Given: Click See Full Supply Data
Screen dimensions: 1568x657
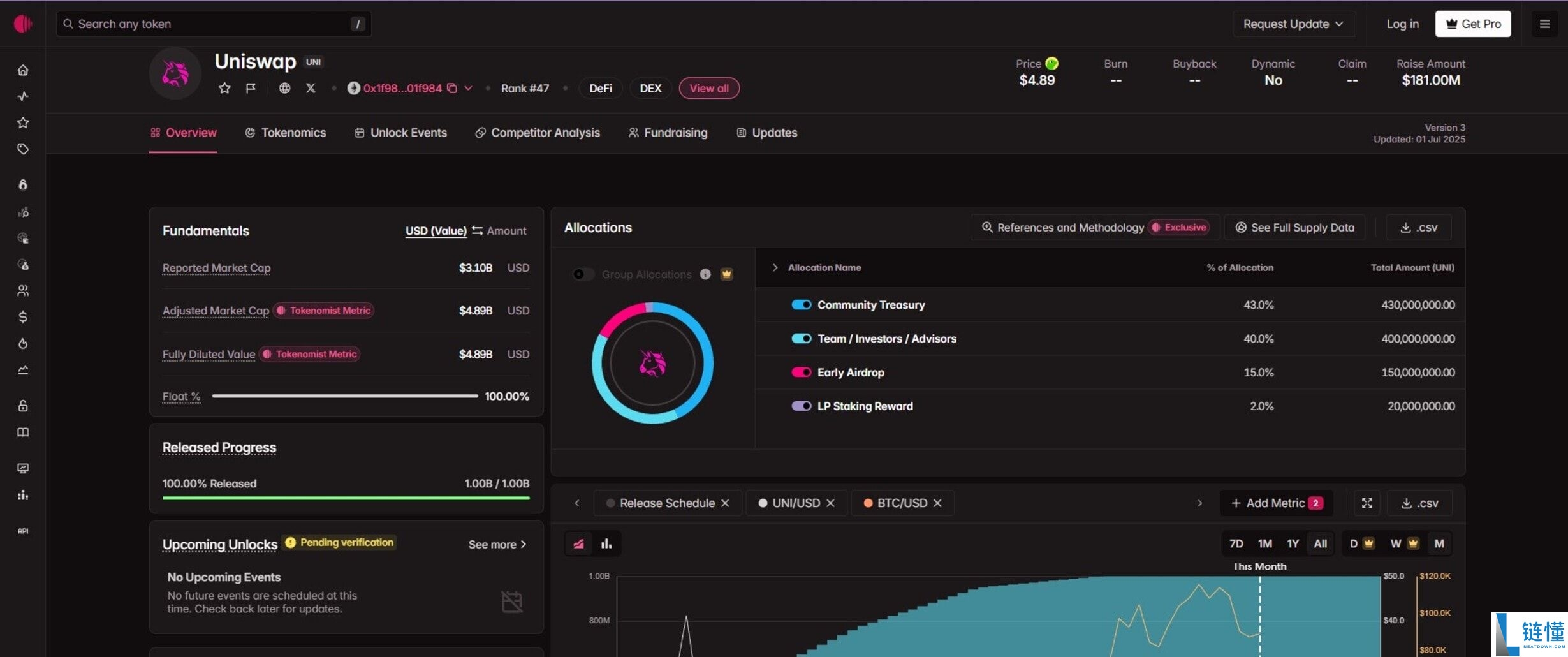Looking at the screenshot, I should click(x=1294, y=228).
